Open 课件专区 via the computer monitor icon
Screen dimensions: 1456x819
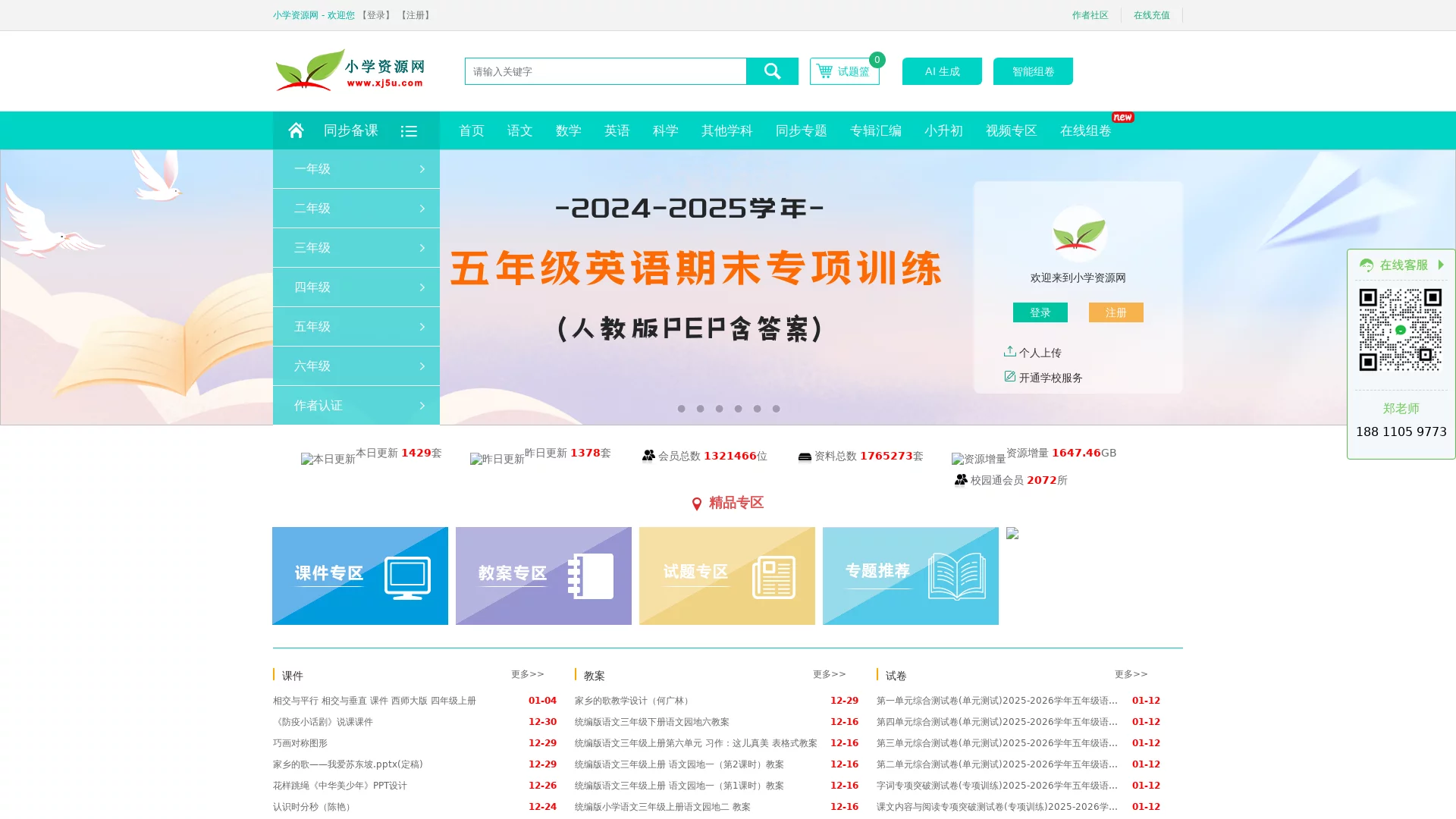409,575
